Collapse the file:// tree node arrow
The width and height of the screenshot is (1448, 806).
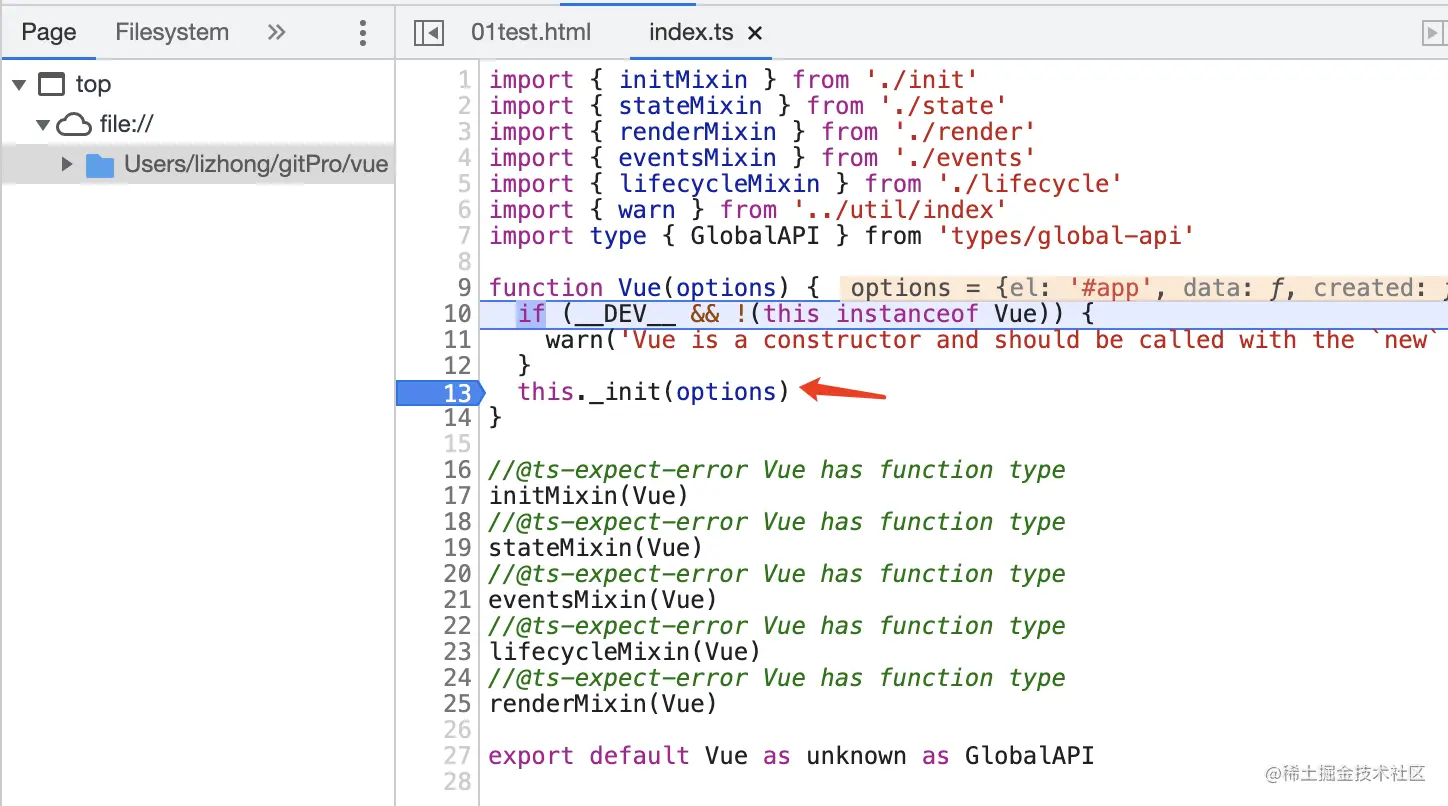[43, 126]
